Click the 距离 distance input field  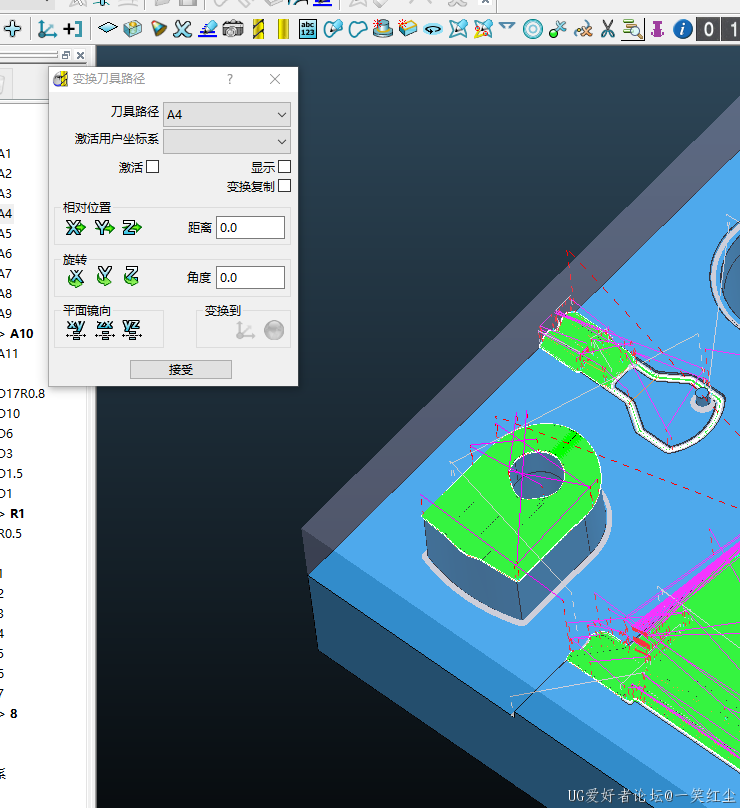click(250, 227)
